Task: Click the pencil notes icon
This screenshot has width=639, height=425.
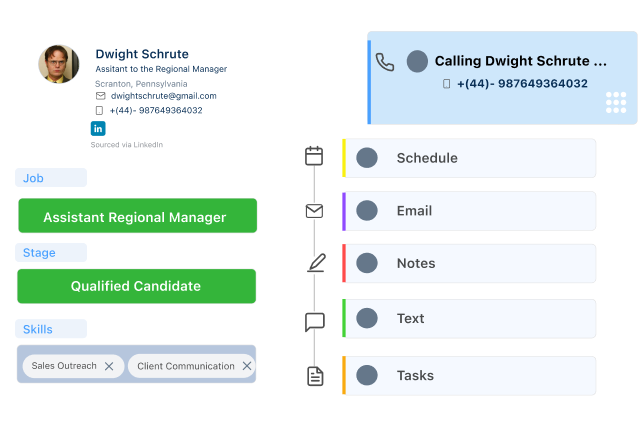Action: point(316,263)
